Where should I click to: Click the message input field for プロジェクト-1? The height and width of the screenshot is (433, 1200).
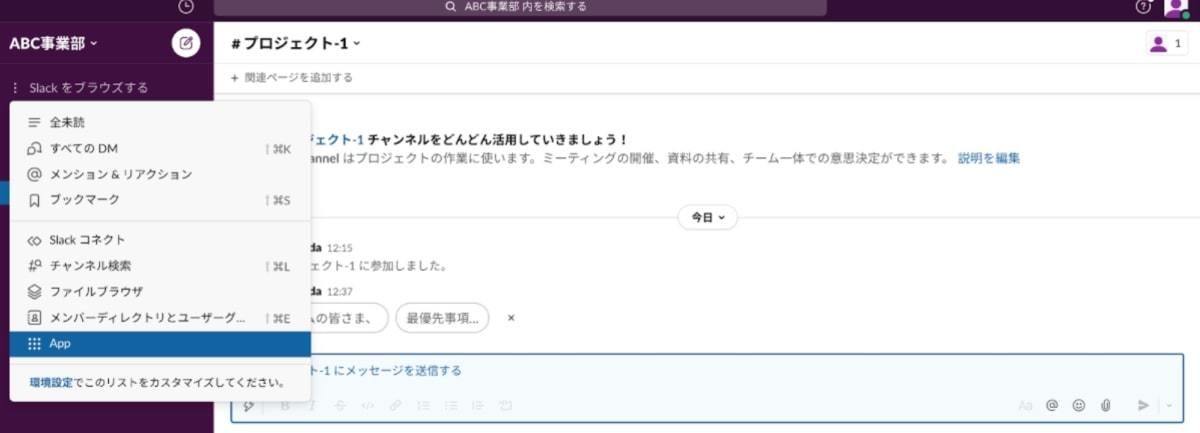click(707, 370)
